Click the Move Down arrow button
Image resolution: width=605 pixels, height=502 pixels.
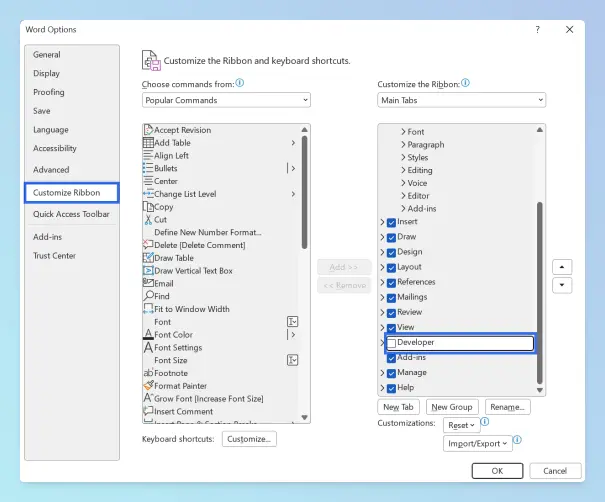click(562, 286)
